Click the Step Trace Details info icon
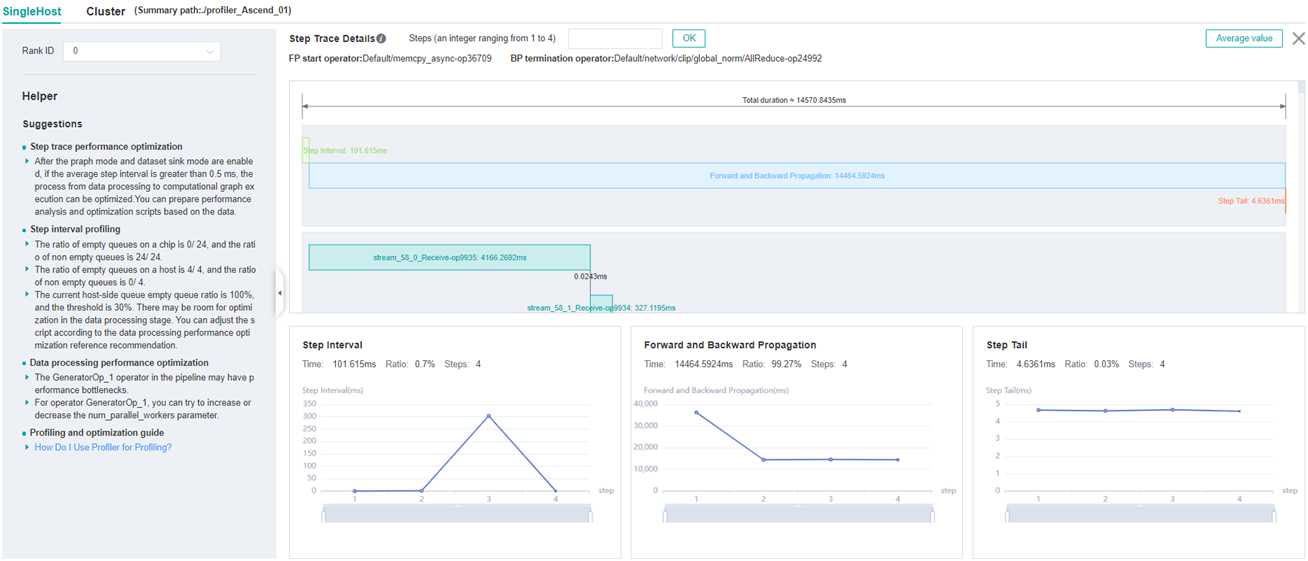Viewport: 1308px width, 561px height. click(x=381, y=39)
